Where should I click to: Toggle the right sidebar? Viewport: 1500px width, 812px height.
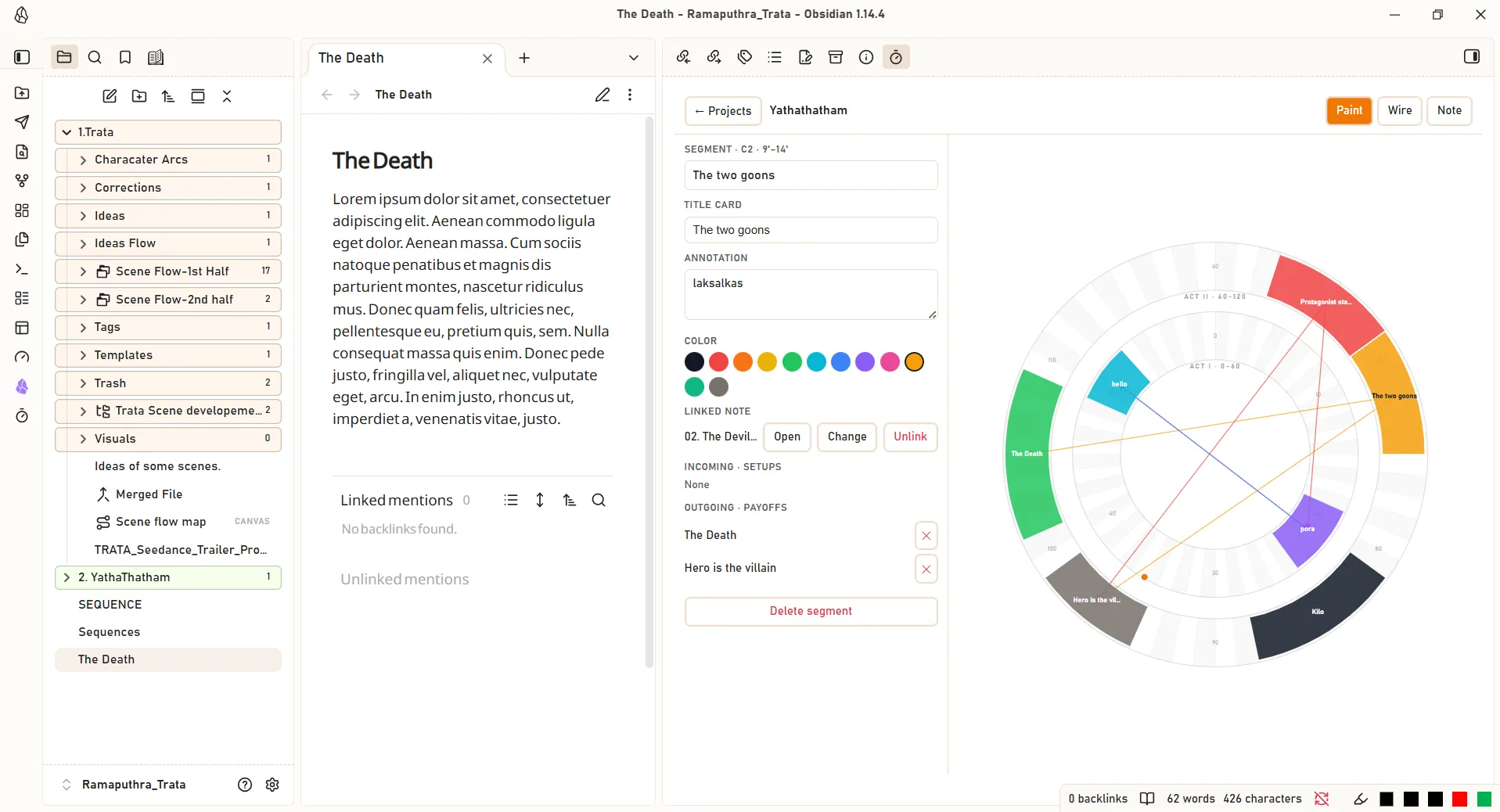[x=1472, y=56]
